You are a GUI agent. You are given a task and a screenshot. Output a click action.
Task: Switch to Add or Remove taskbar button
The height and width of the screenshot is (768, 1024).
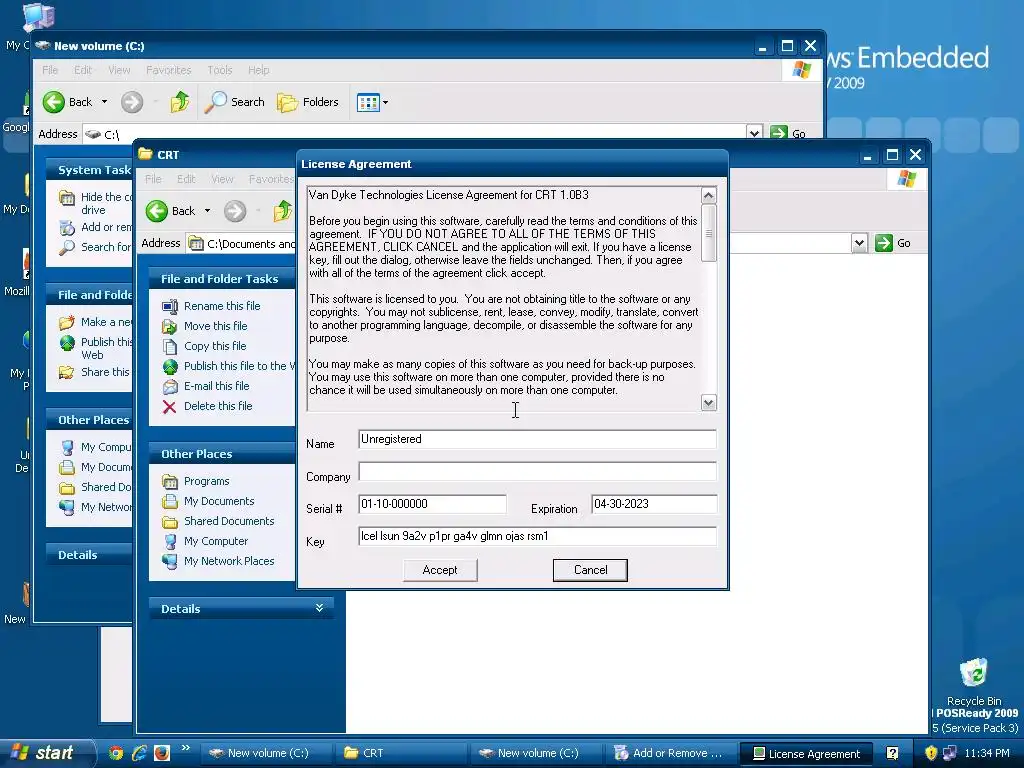(x=669, y=753)
